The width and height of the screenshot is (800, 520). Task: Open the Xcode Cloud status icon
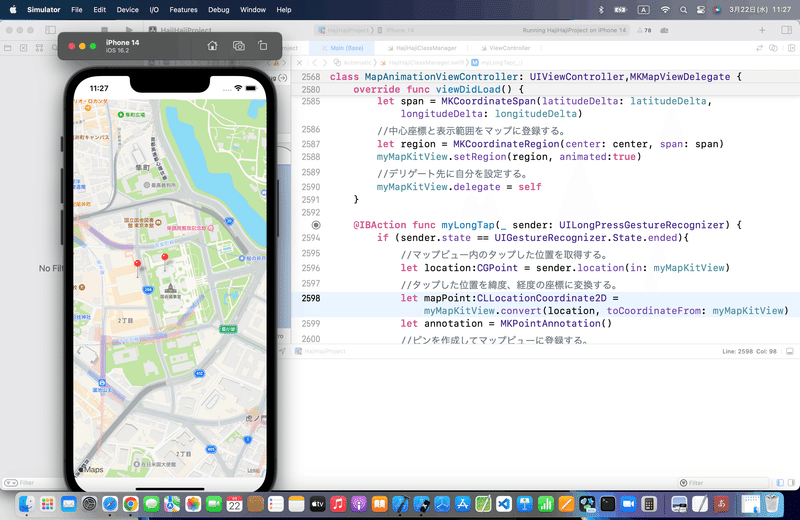point(664,30)
